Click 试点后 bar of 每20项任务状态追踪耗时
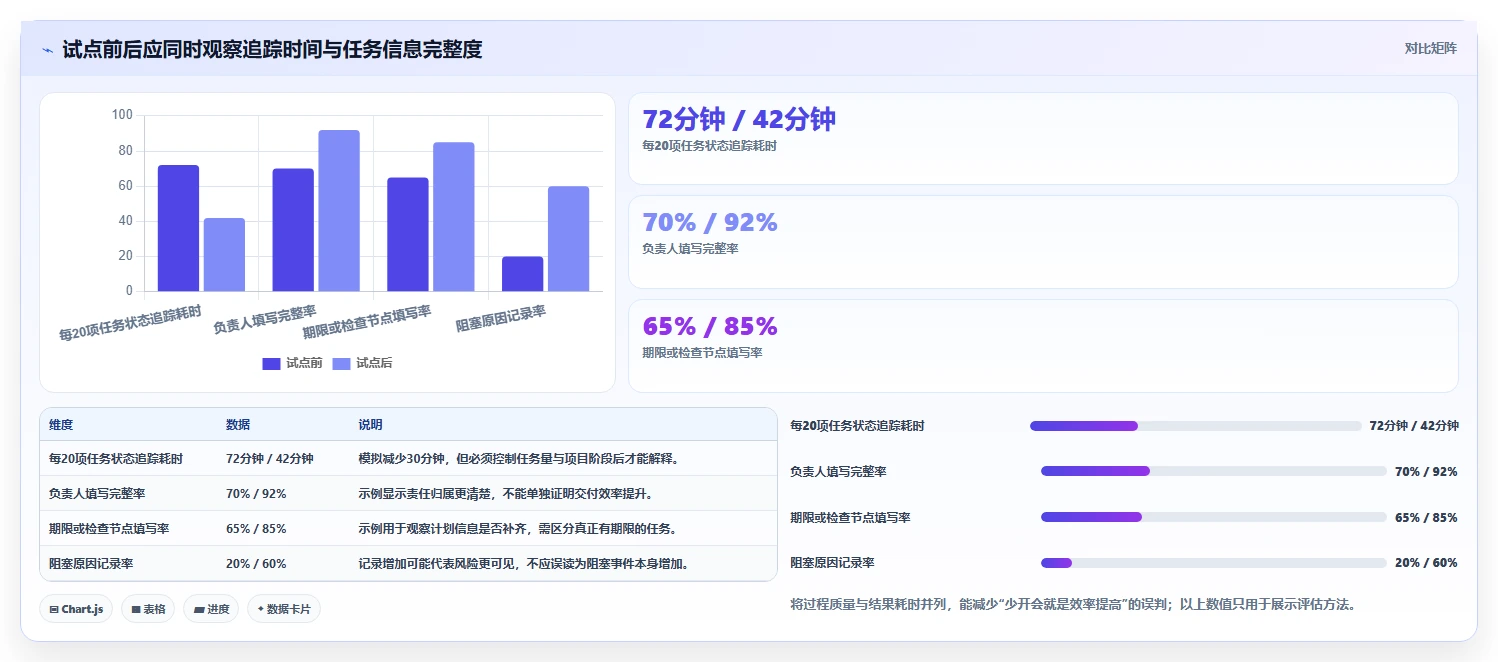Image resolution: width=1498 pixels, height=662 pixels. point(224,255)
